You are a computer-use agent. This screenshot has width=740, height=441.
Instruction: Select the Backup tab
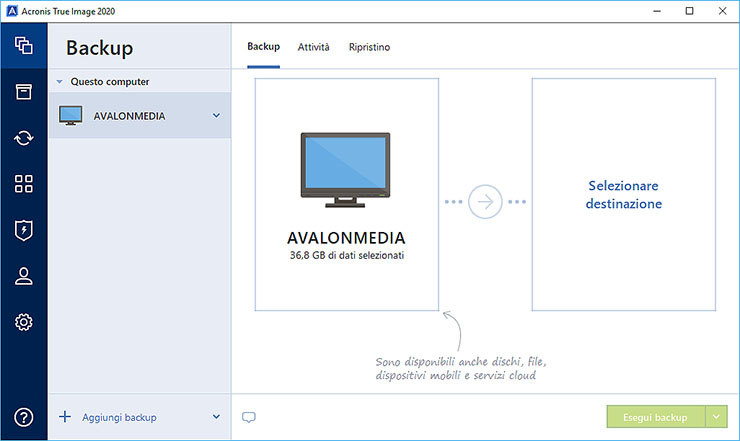pos(263,47)
